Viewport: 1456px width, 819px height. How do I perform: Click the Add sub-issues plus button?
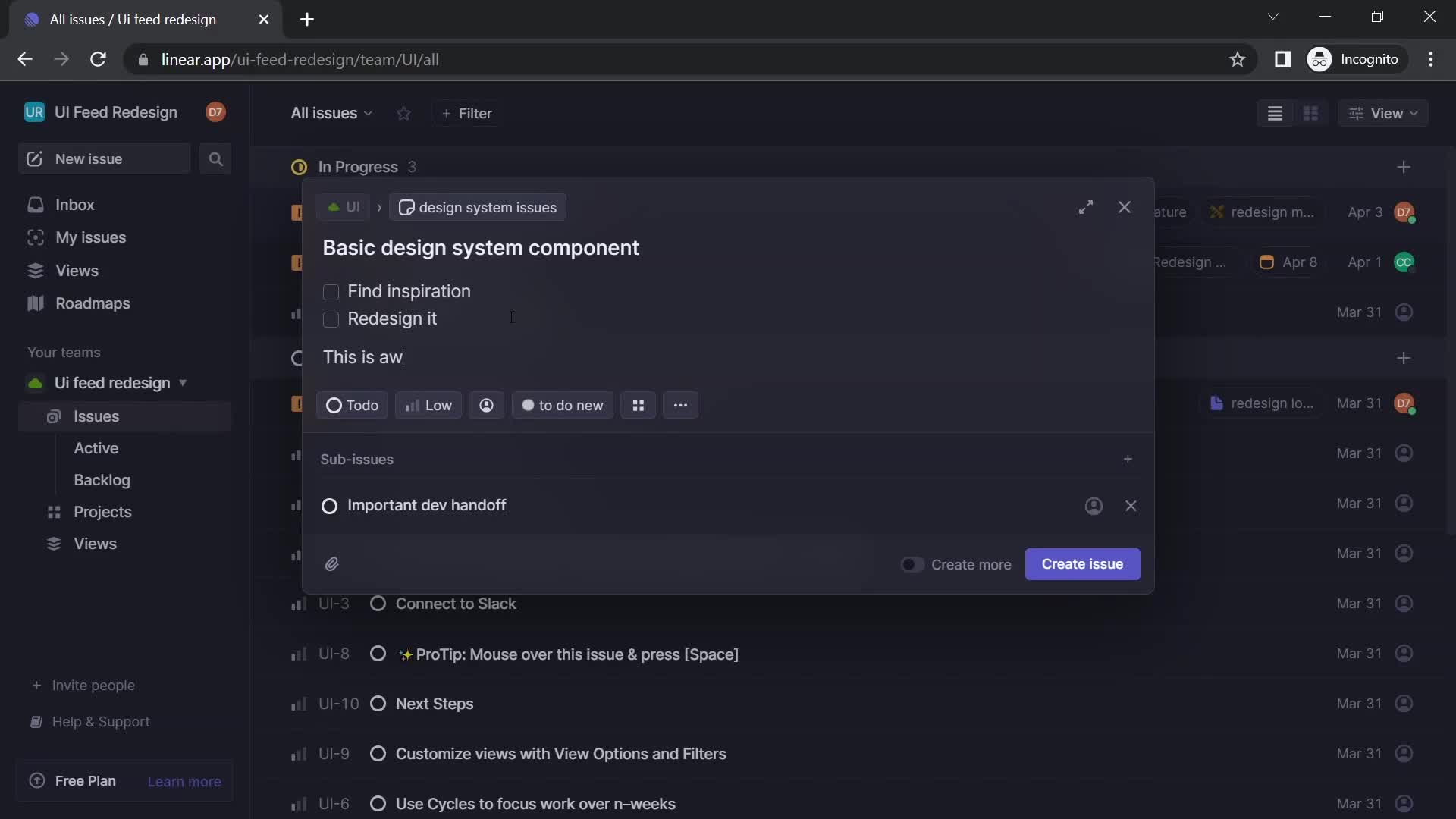(x=1128, y=458)
